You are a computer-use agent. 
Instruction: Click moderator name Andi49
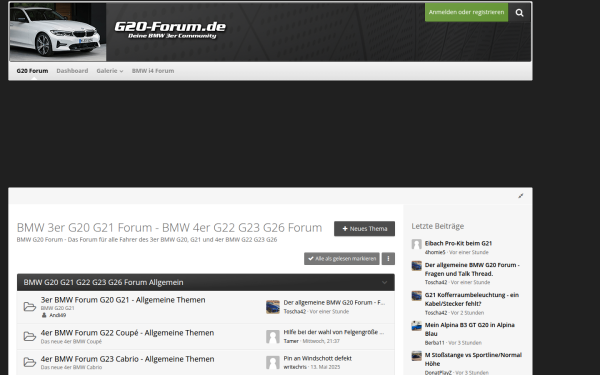tap(57, 315)
